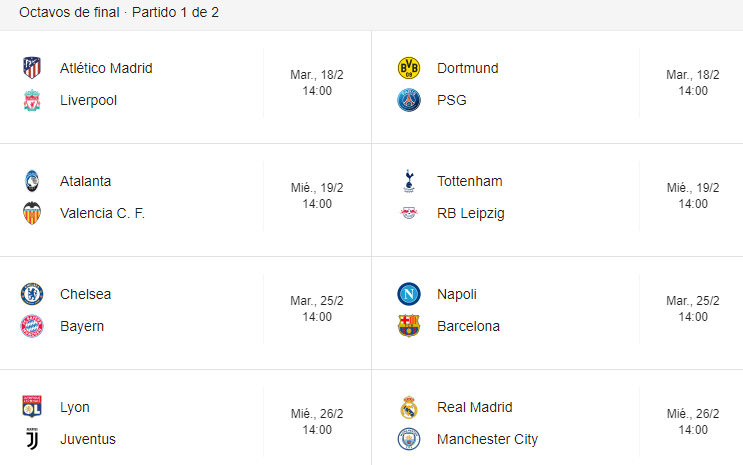Image resolution: width=743 pixels, height=465 pixels.
Task: Open Chelsea vs Bayern match date Mar., 25/2
Action: click(x=317, y=301)
